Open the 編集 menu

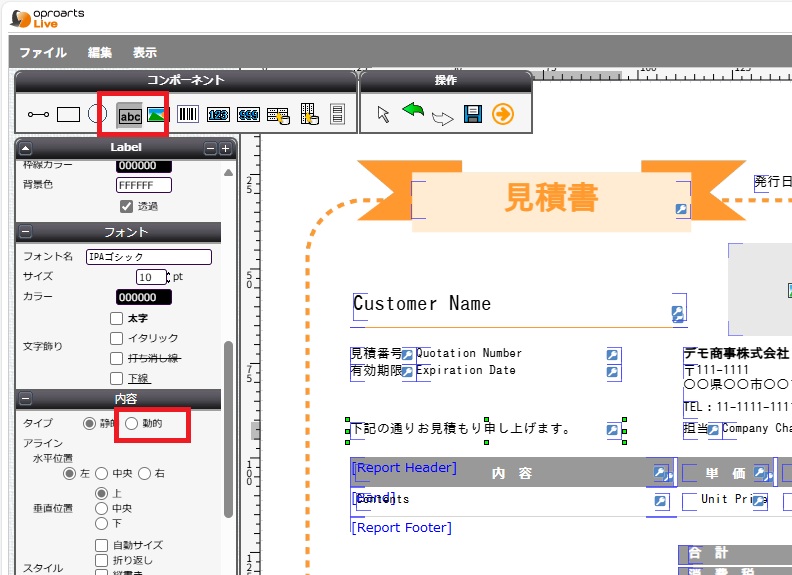(x=100, y=53)
